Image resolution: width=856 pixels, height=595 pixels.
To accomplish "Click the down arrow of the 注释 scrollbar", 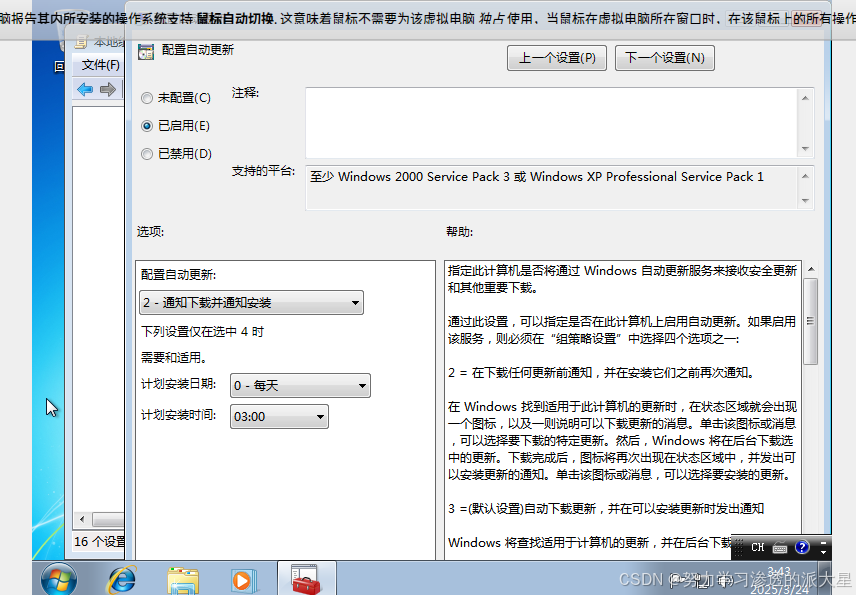I will pyautogui.click(x=805, y=149).
